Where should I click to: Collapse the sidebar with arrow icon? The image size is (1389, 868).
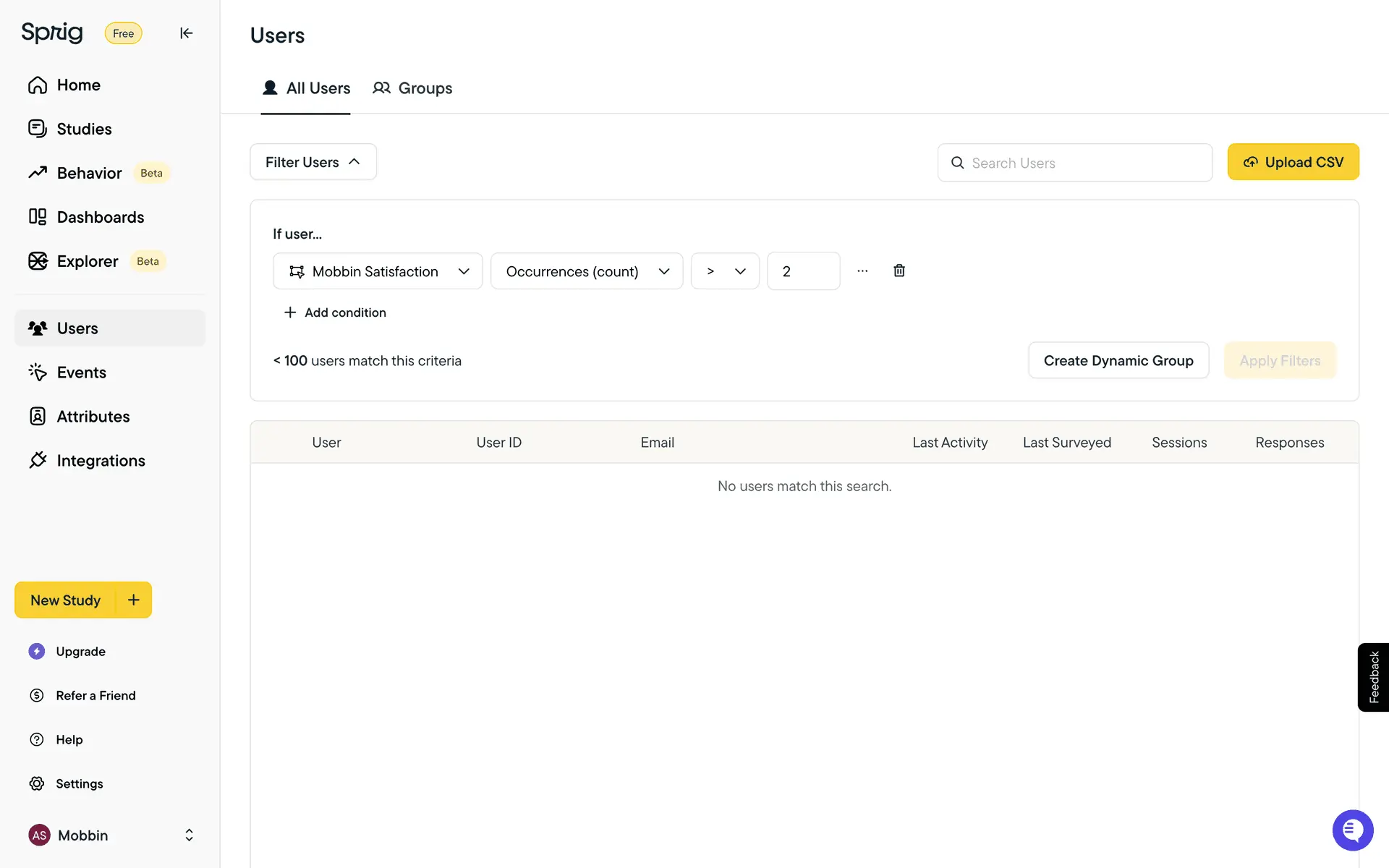coord(186,33)
